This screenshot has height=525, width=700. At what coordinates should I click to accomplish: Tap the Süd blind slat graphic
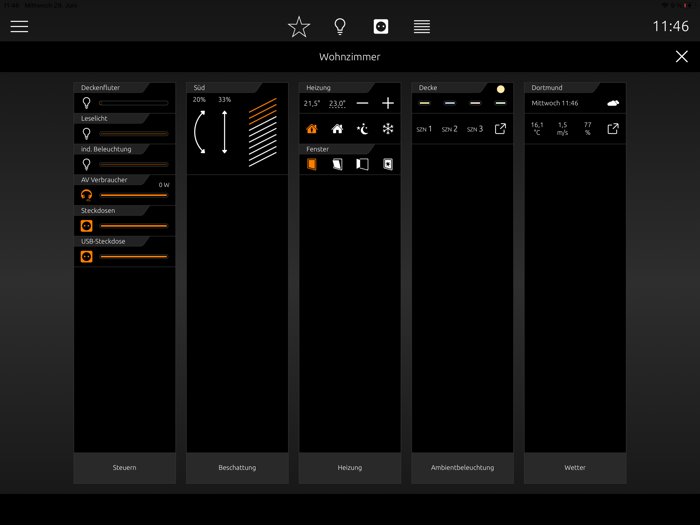[x=262, y=132]
